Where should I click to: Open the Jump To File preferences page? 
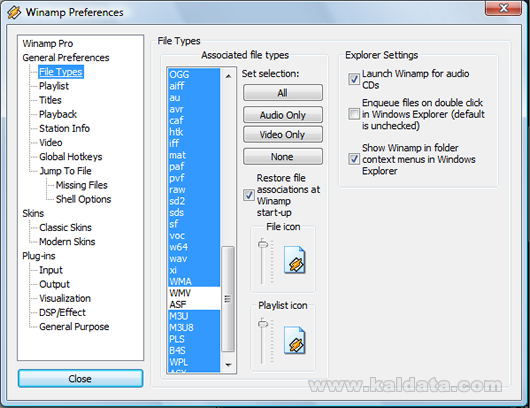[x=66, y=171]
